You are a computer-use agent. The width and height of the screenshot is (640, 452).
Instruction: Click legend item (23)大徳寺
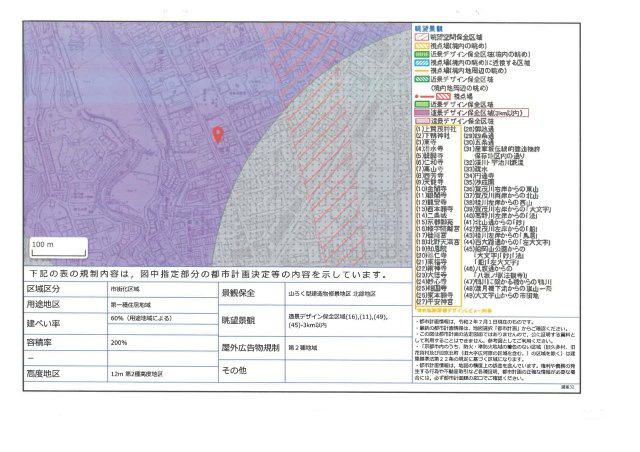pyautogui.click(x=431, y=275)
